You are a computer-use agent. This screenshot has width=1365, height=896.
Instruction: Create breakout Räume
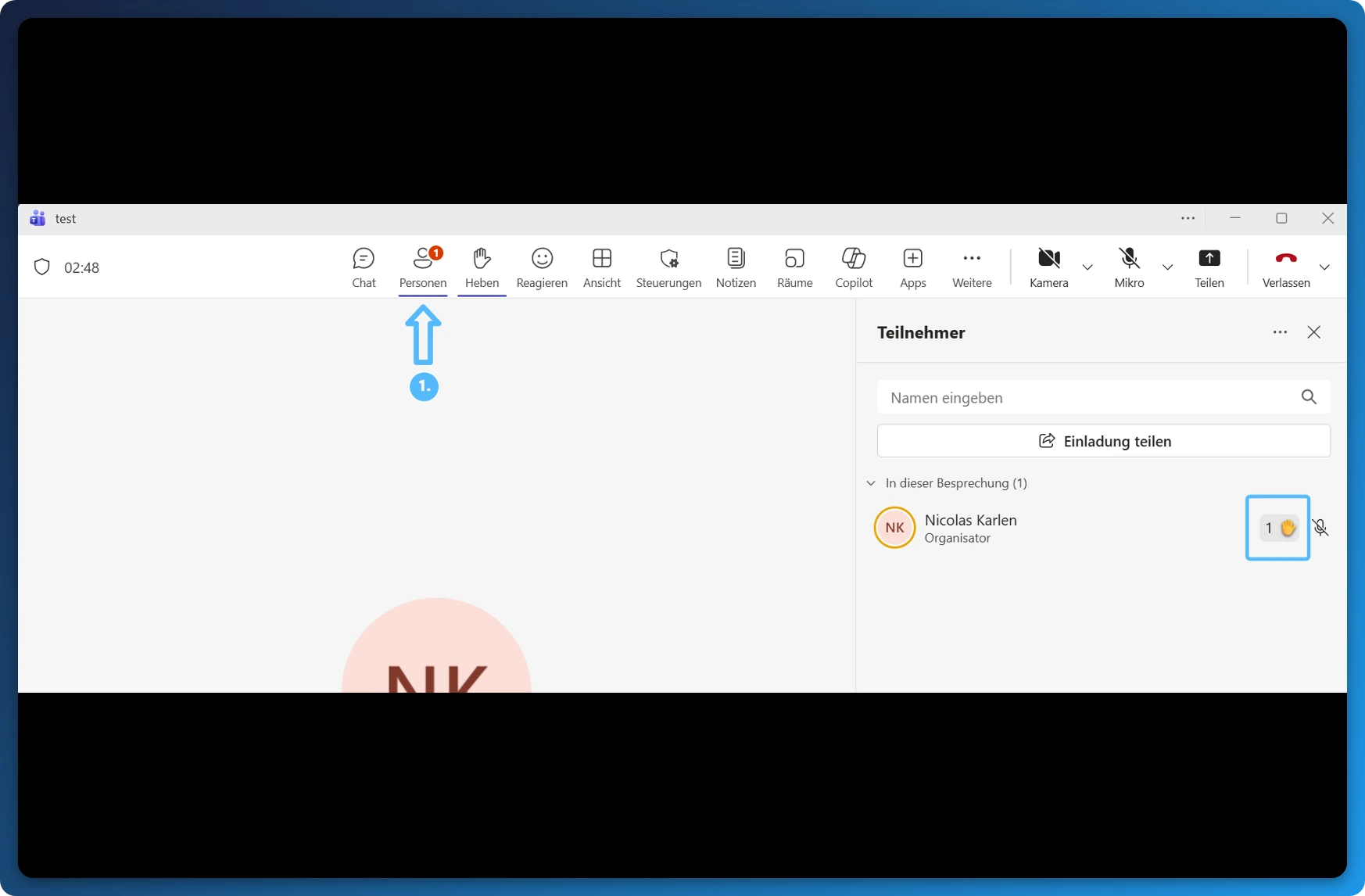pyautogui.click(x=794, y=267)
